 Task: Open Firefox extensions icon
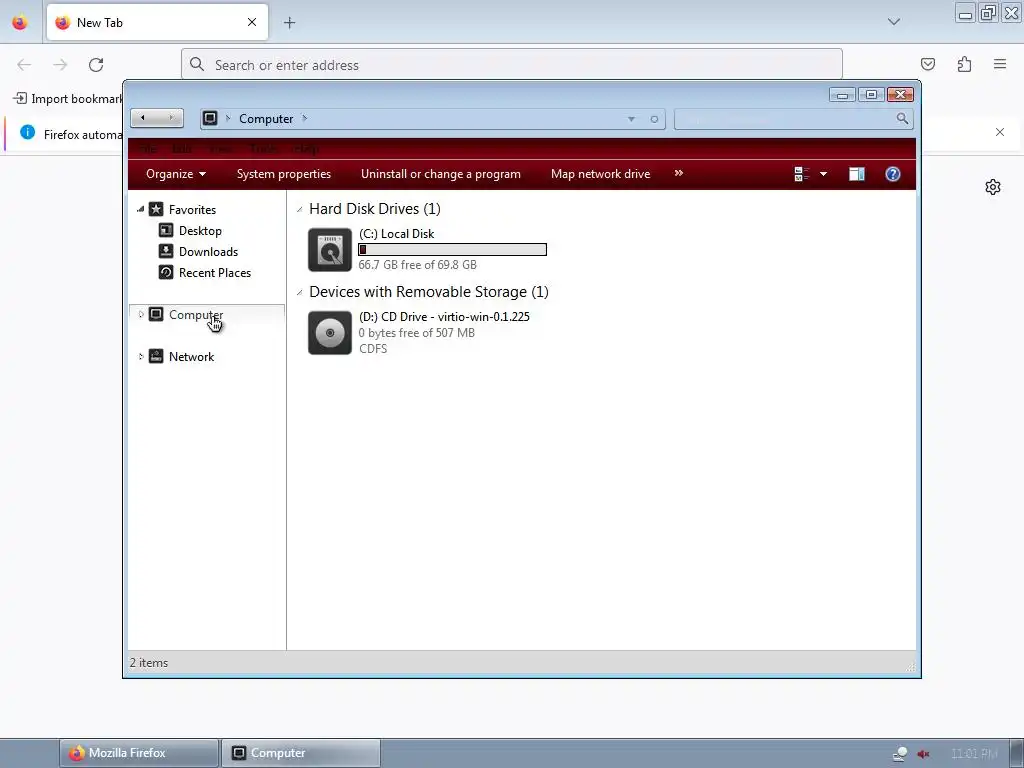click(x=964, y=64)
